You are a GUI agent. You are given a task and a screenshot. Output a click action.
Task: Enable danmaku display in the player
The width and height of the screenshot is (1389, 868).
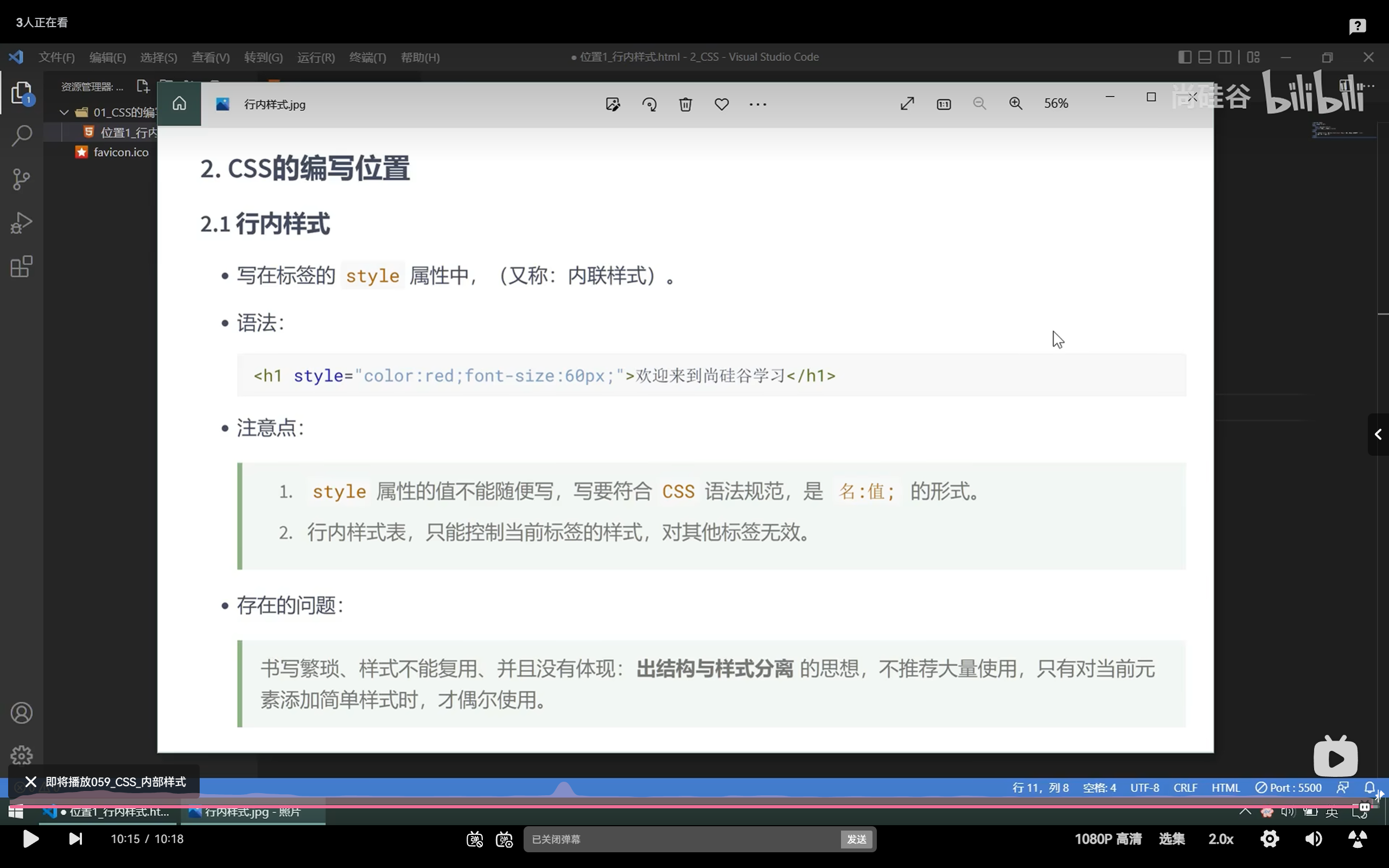coord(474,839)
